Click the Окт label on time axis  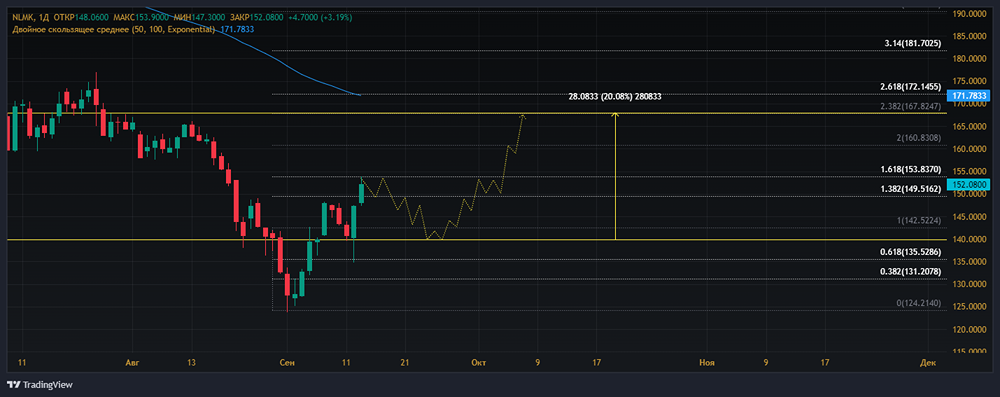tap(478, 363)
